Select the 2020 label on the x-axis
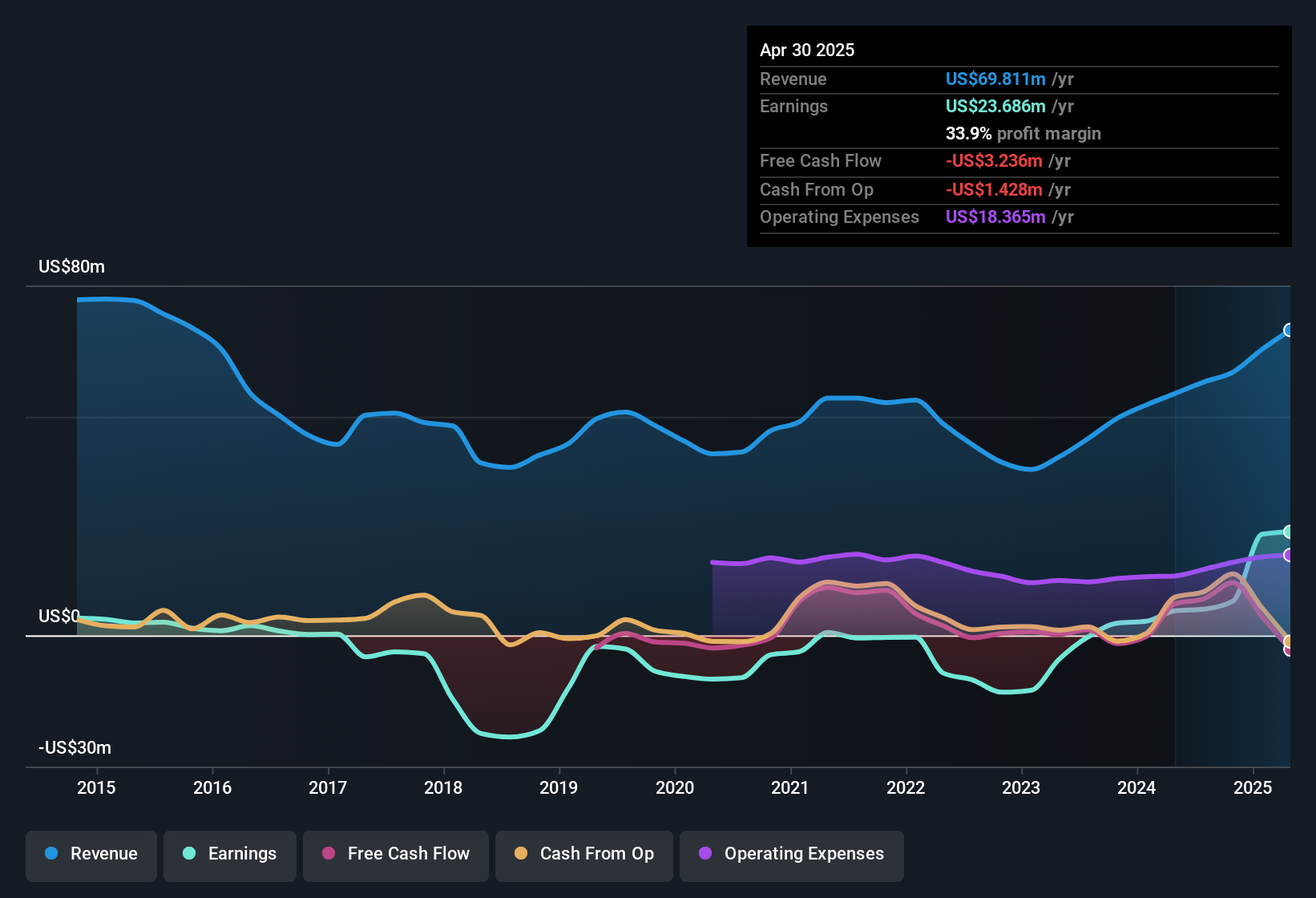 (x=675, y=787)
